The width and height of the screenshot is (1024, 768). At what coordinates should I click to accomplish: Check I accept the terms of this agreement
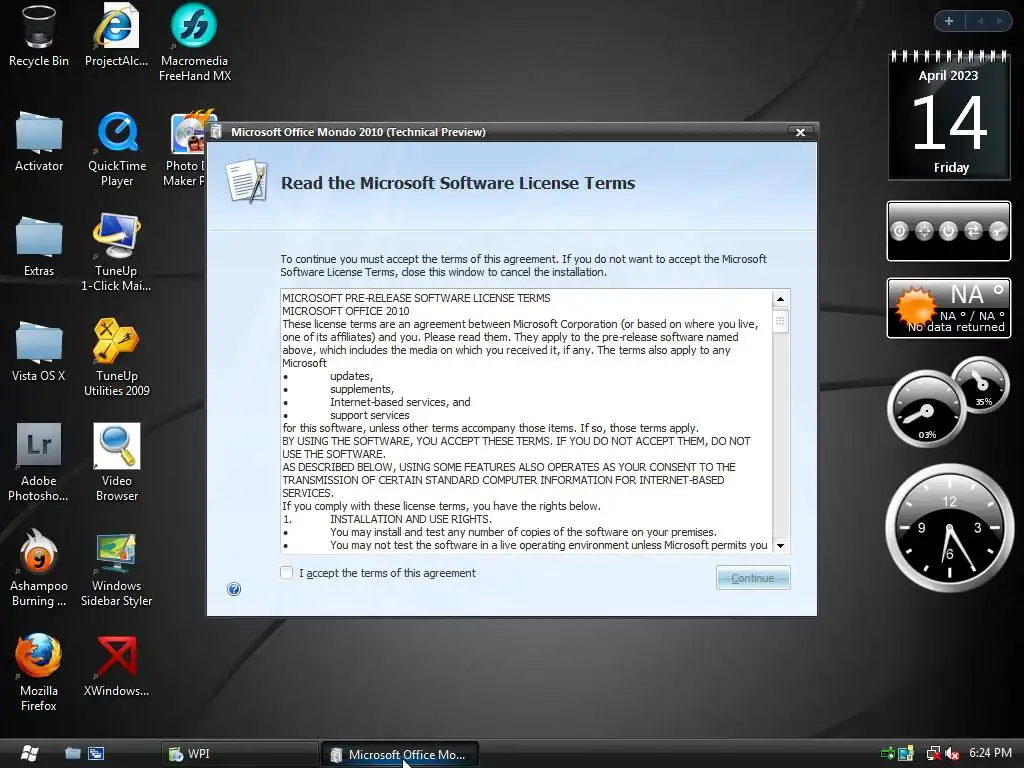[x=286, y=573]
